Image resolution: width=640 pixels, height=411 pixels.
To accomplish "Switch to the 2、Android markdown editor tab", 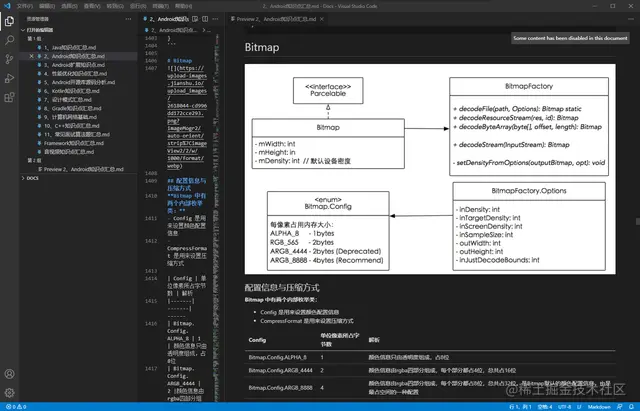I will [x=165, y=19].
